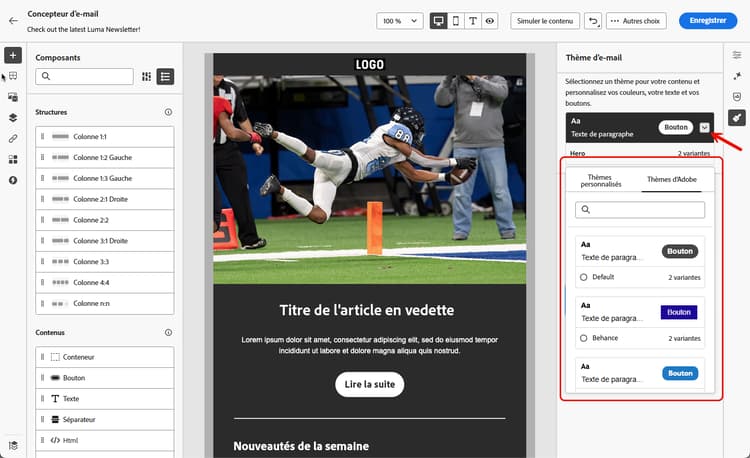
Task: Show info about Structures
Action: pos(168,112)
